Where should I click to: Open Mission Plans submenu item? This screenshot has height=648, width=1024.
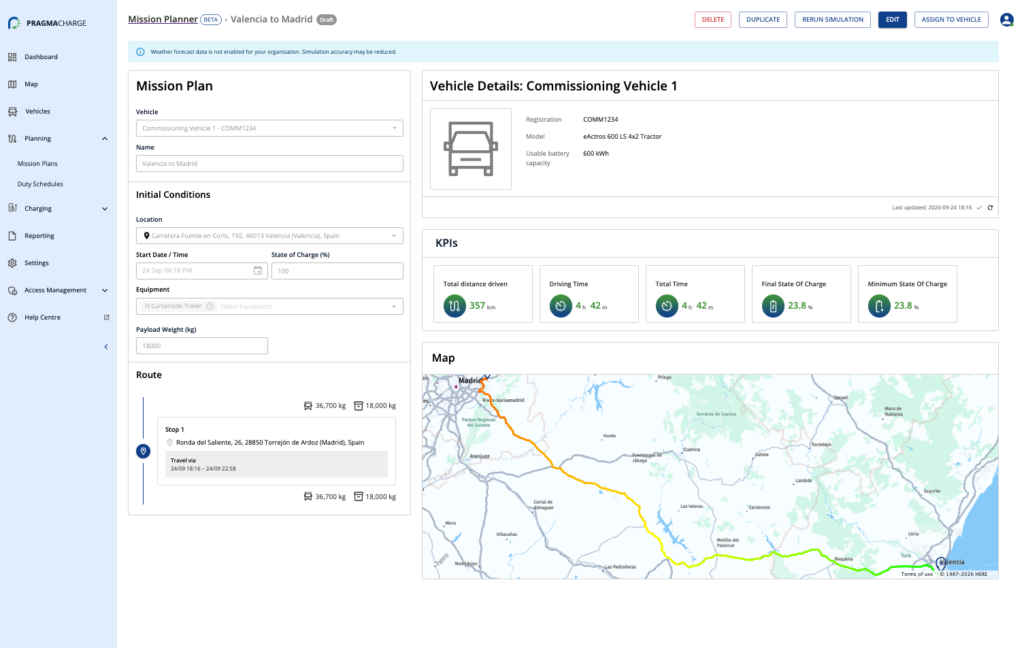point(37,163)
